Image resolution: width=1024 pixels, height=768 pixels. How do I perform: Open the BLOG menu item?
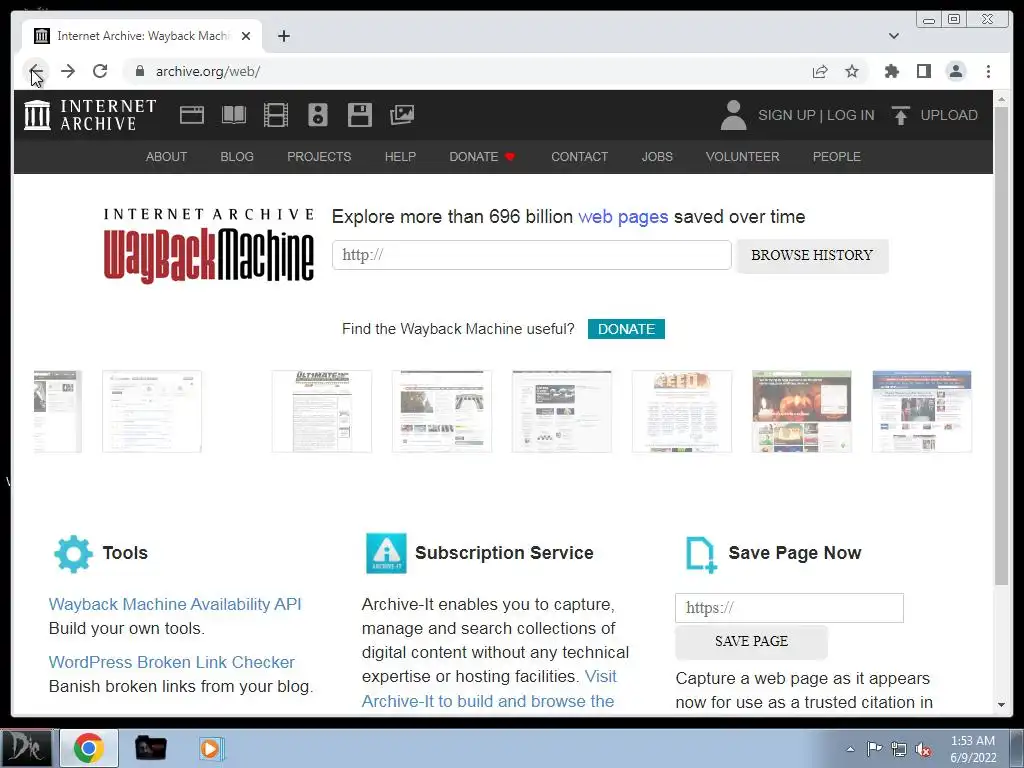click(236, 157)
